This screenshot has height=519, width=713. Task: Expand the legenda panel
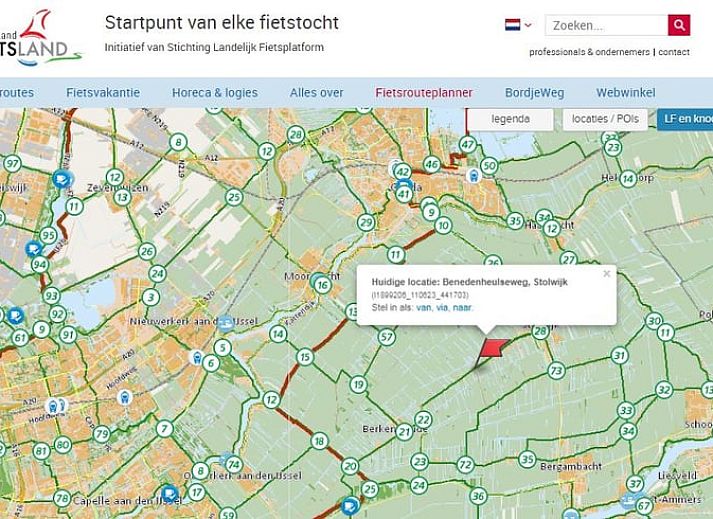(x=510, y=119)
